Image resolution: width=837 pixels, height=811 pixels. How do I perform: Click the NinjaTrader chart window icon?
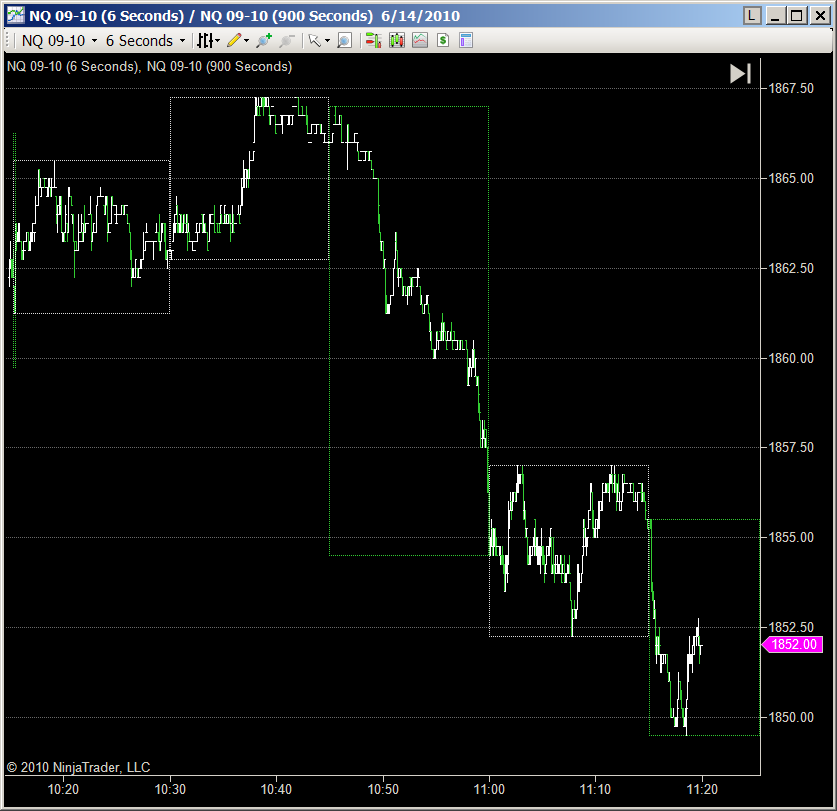click(x=15, y=15)
